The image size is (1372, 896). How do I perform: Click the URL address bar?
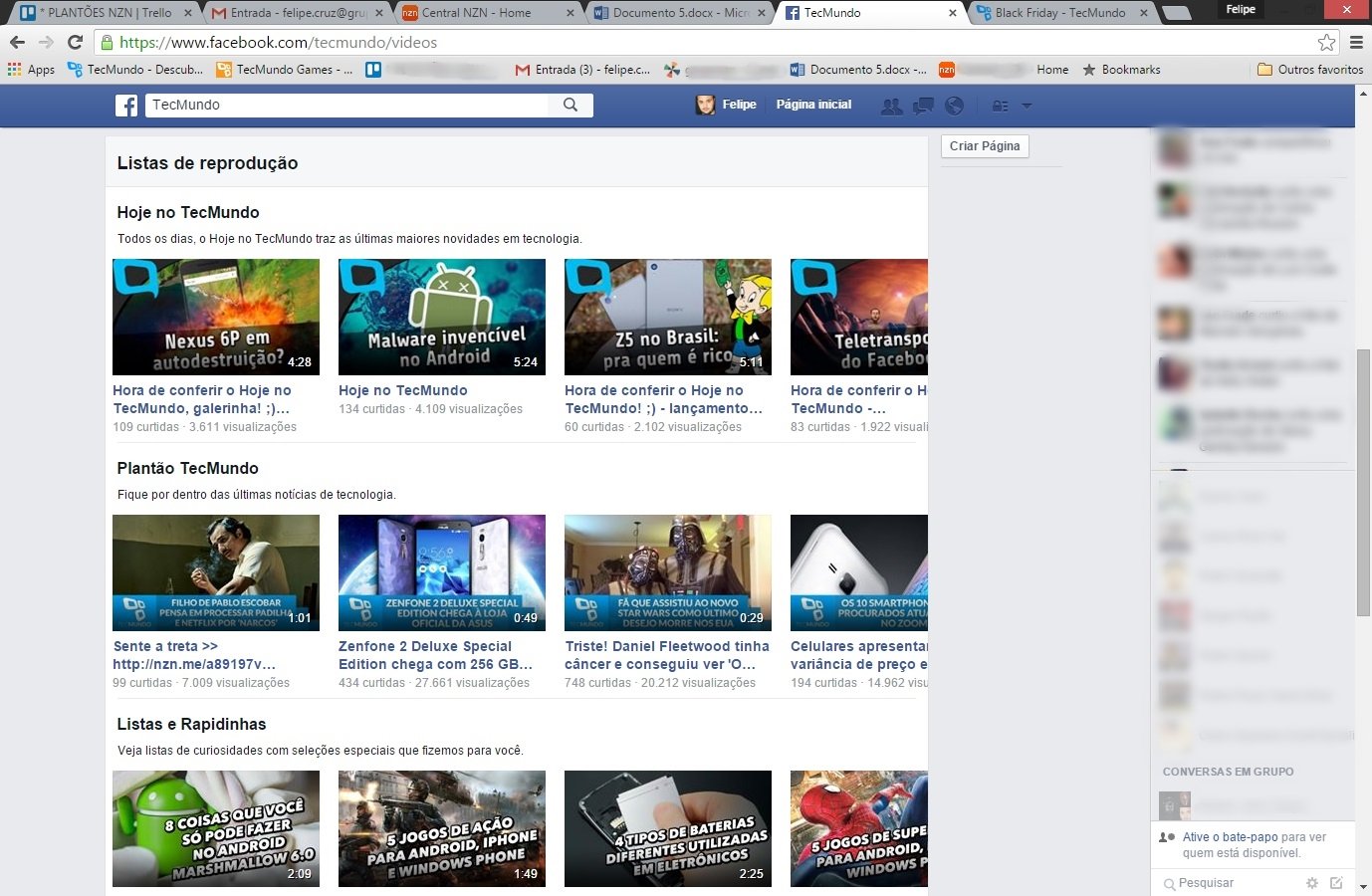[x=707, y=42]
